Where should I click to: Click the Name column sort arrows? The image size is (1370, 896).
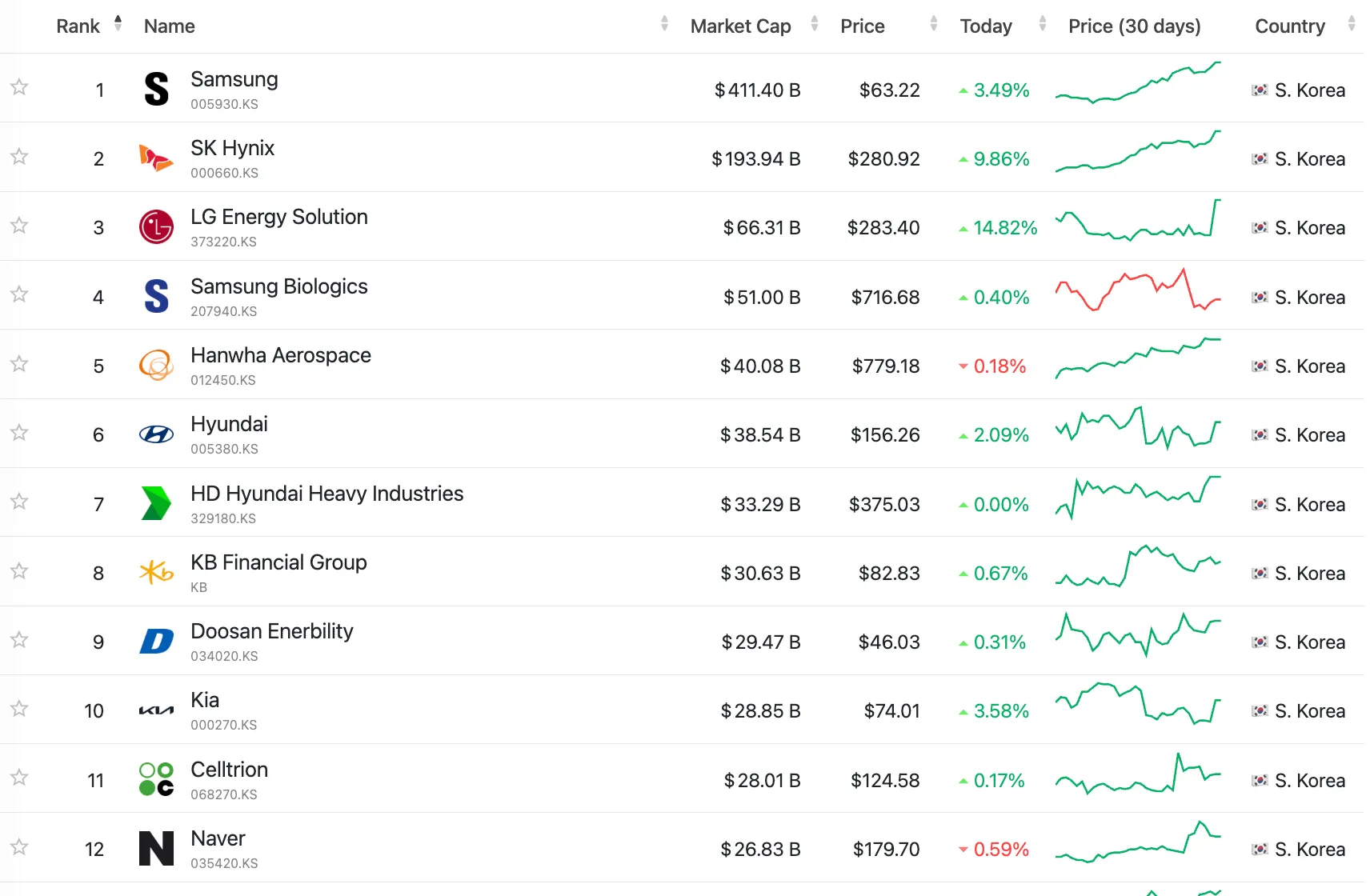[x=664, y=24]
